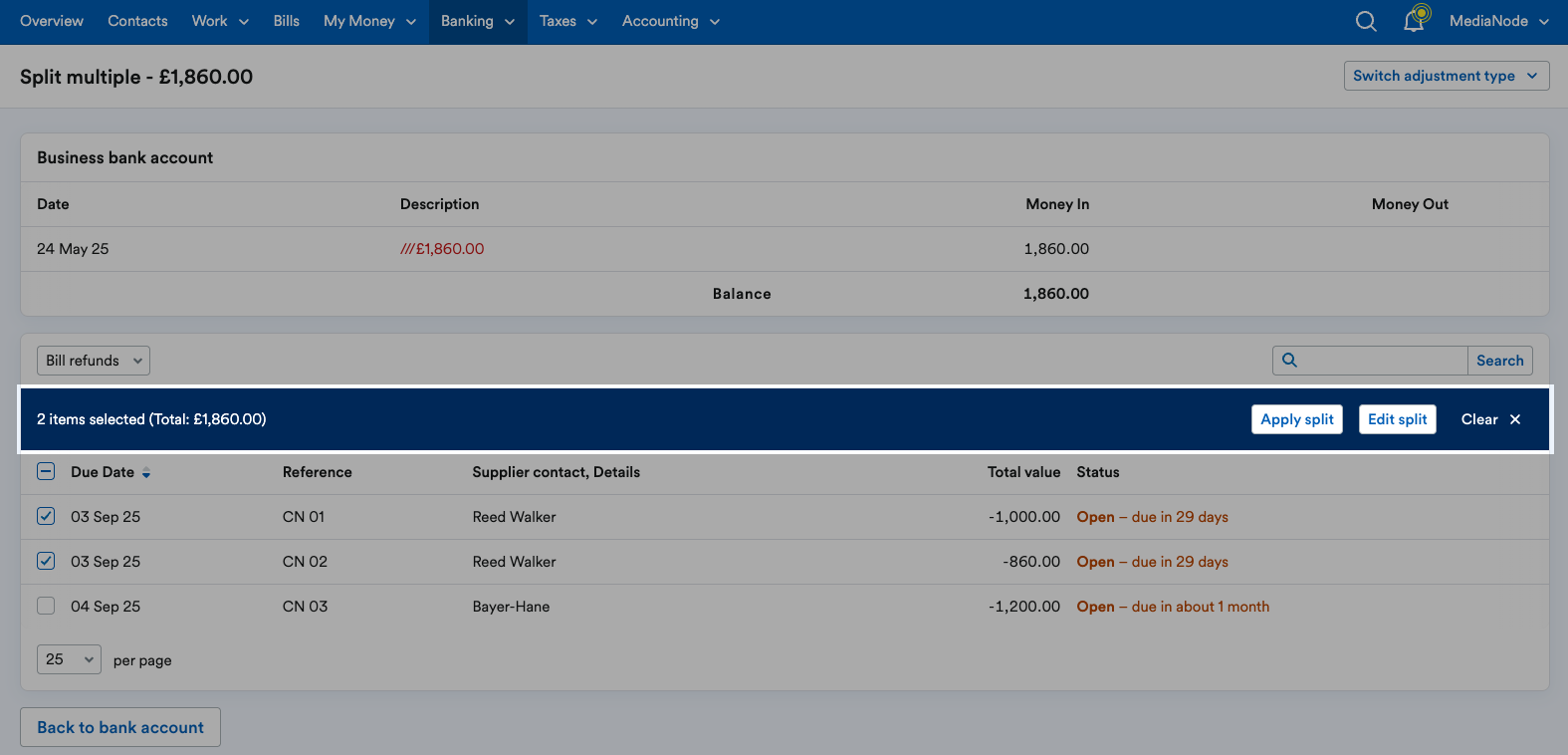
Task: Select reference CN 02
Action: (x=305, y=562)
